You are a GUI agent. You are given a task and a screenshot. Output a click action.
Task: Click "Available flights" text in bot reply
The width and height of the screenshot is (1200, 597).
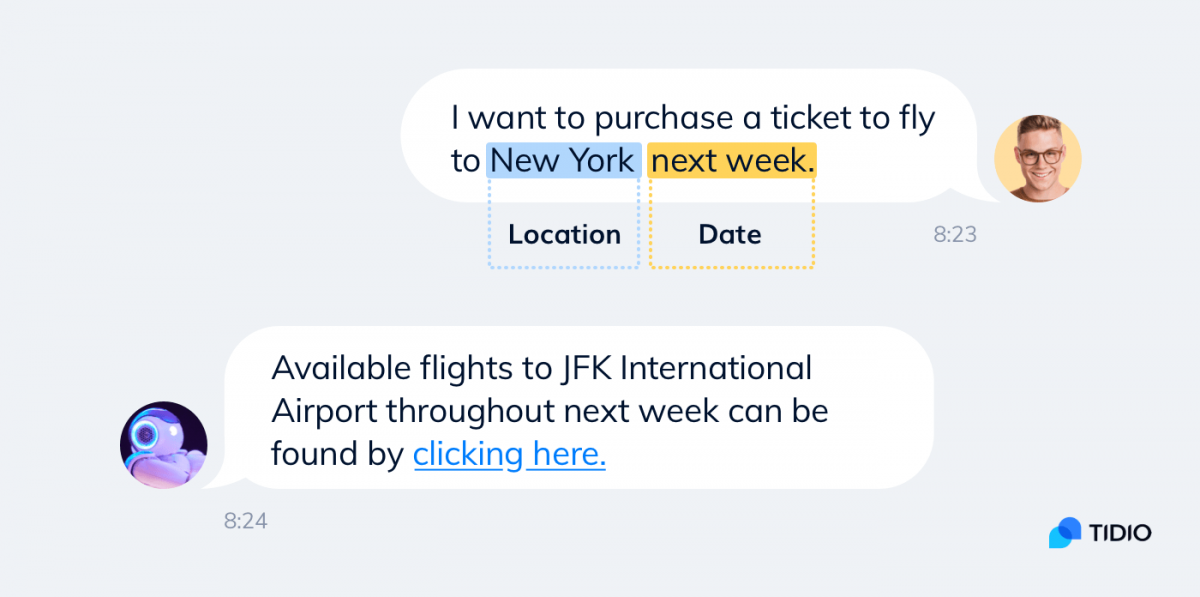tap(391, 368)
